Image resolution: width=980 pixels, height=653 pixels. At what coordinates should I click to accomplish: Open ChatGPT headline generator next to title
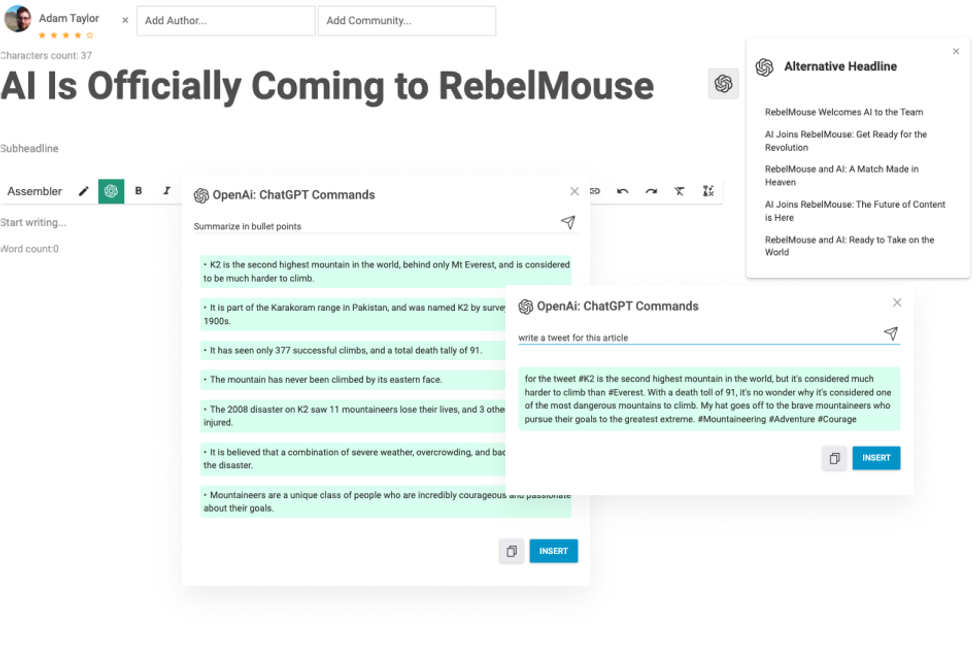pyautogui.click(x=723, y=84)
